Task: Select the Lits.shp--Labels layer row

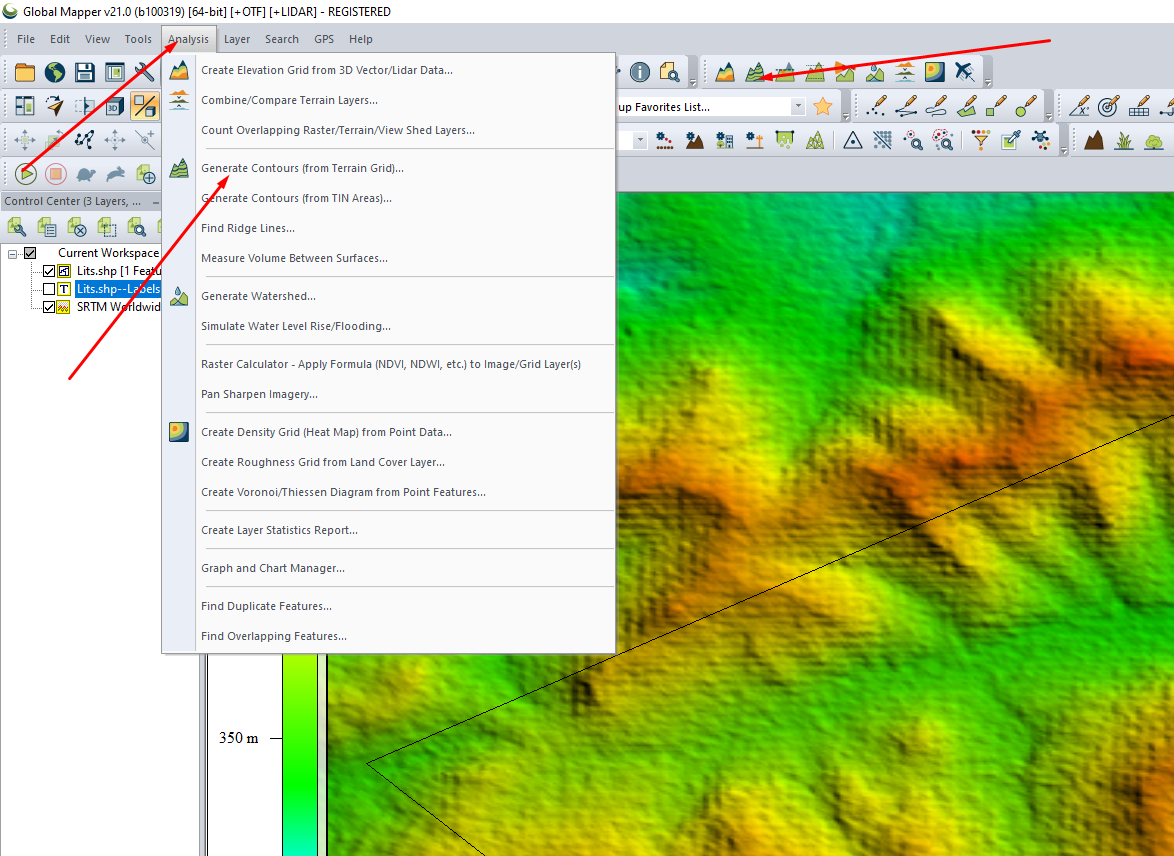Action: pos(118,289)
